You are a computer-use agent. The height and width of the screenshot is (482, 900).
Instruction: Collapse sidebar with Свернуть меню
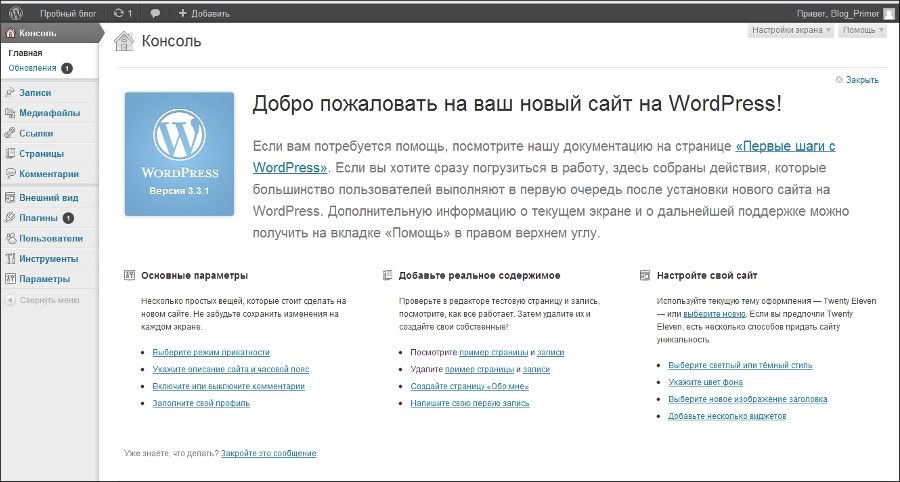49,300
